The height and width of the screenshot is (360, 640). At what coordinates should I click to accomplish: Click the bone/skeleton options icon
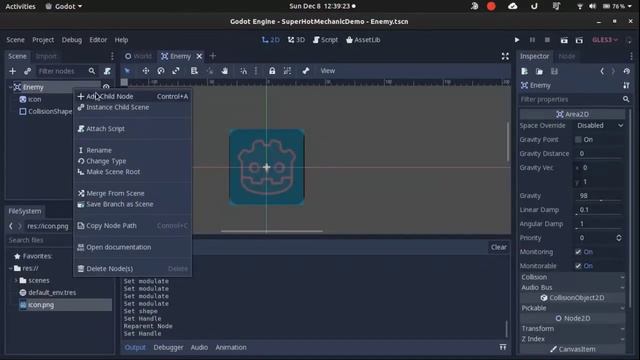305,71
